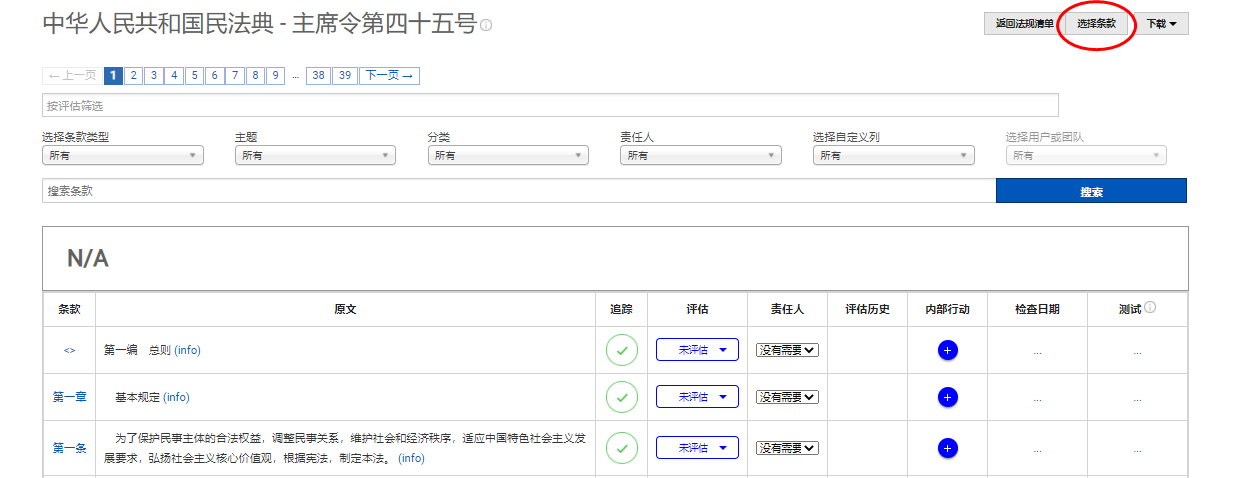Expand the 责任人 filter dropdown
The width and height of the screenshot is (1239, 478).
tap(701, 156)
